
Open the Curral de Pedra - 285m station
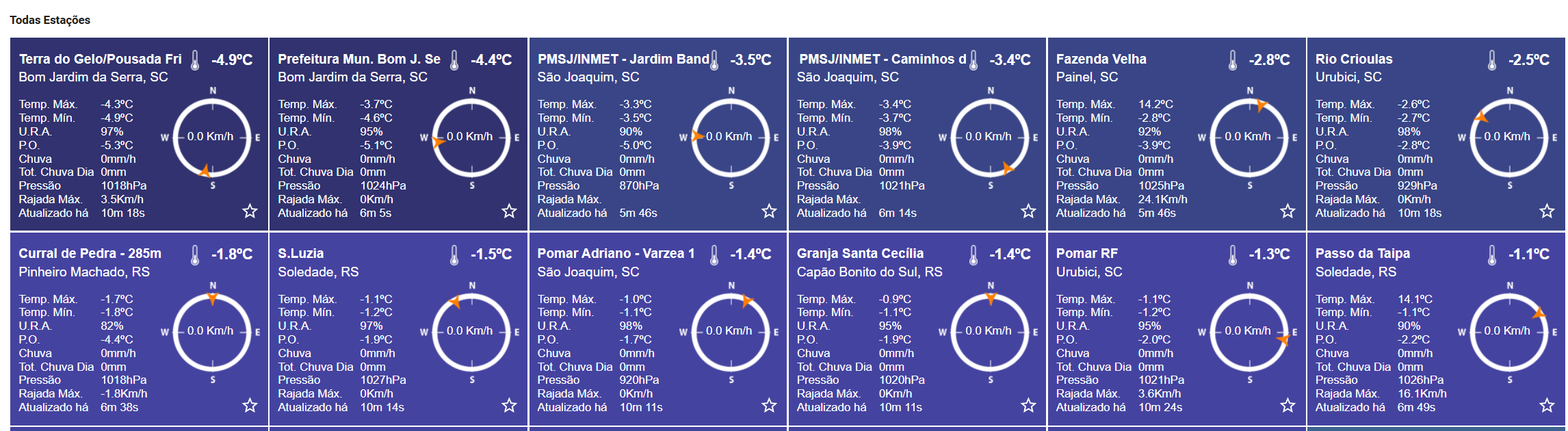[90, 254]
